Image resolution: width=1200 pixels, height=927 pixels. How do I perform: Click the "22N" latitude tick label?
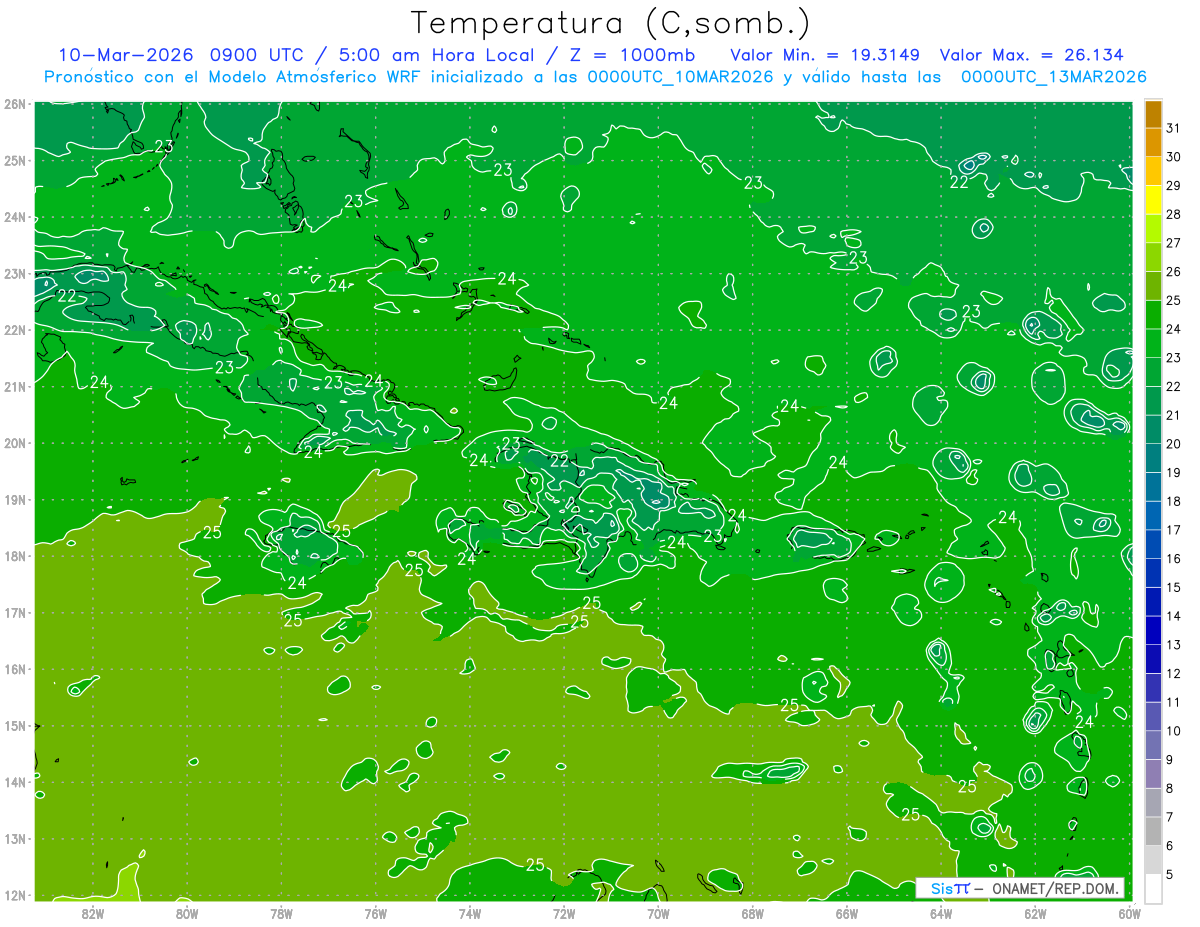pyautogui.click(x=14, y=330)
